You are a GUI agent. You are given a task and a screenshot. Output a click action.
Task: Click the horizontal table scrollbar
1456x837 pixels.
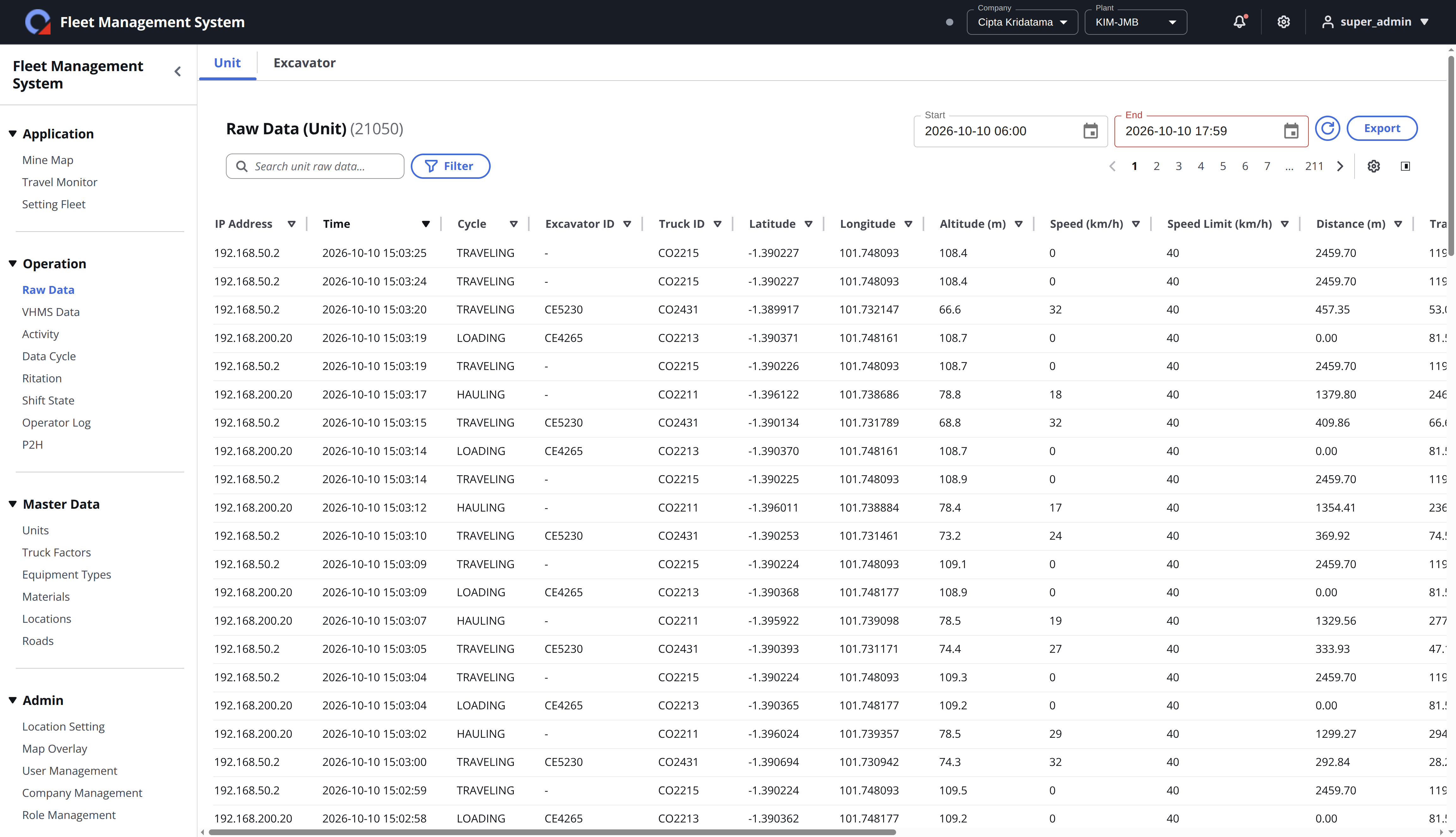click(x=552, y=832)
